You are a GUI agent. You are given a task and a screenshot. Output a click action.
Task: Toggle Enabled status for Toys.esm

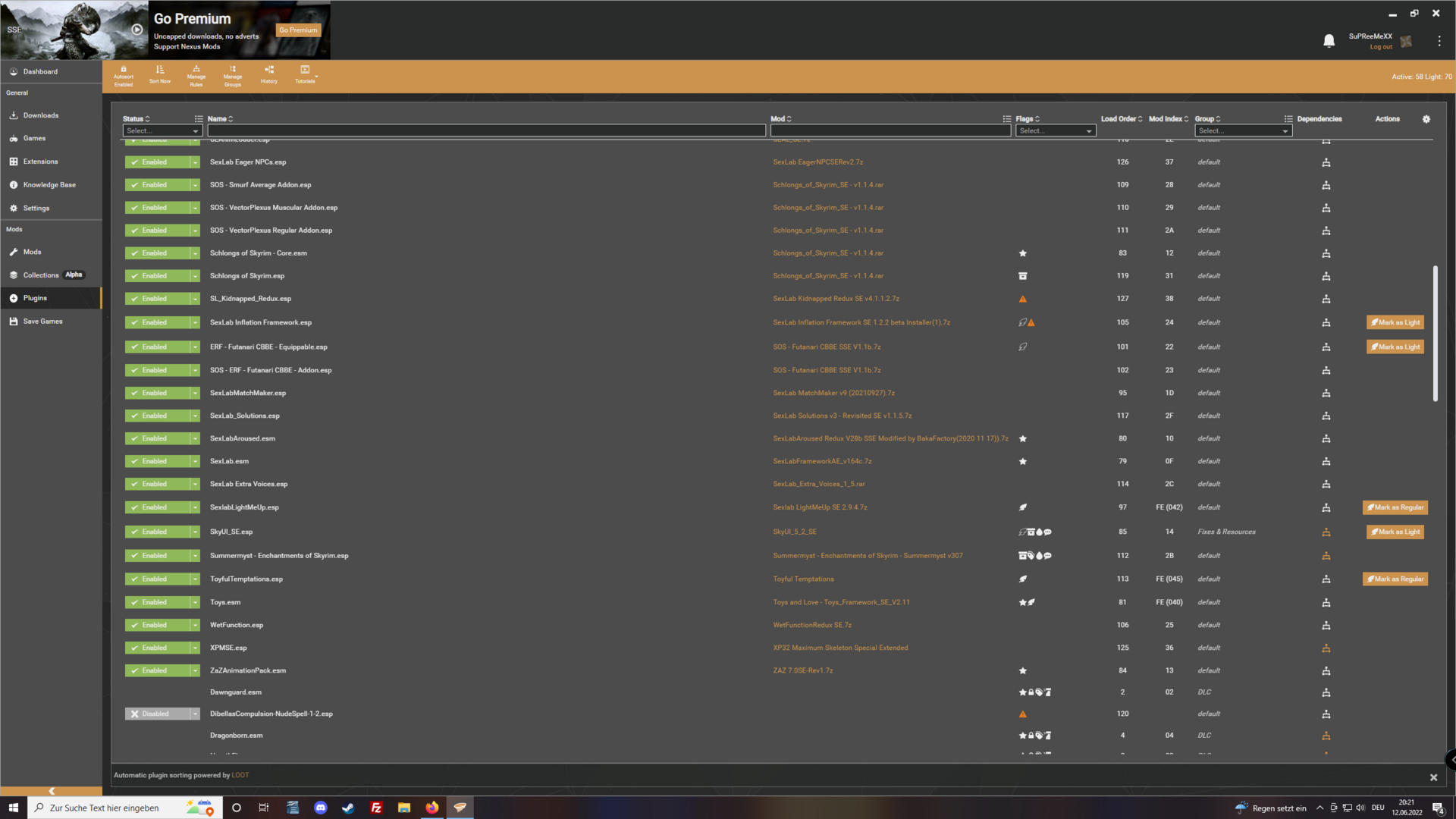point(157,603)
